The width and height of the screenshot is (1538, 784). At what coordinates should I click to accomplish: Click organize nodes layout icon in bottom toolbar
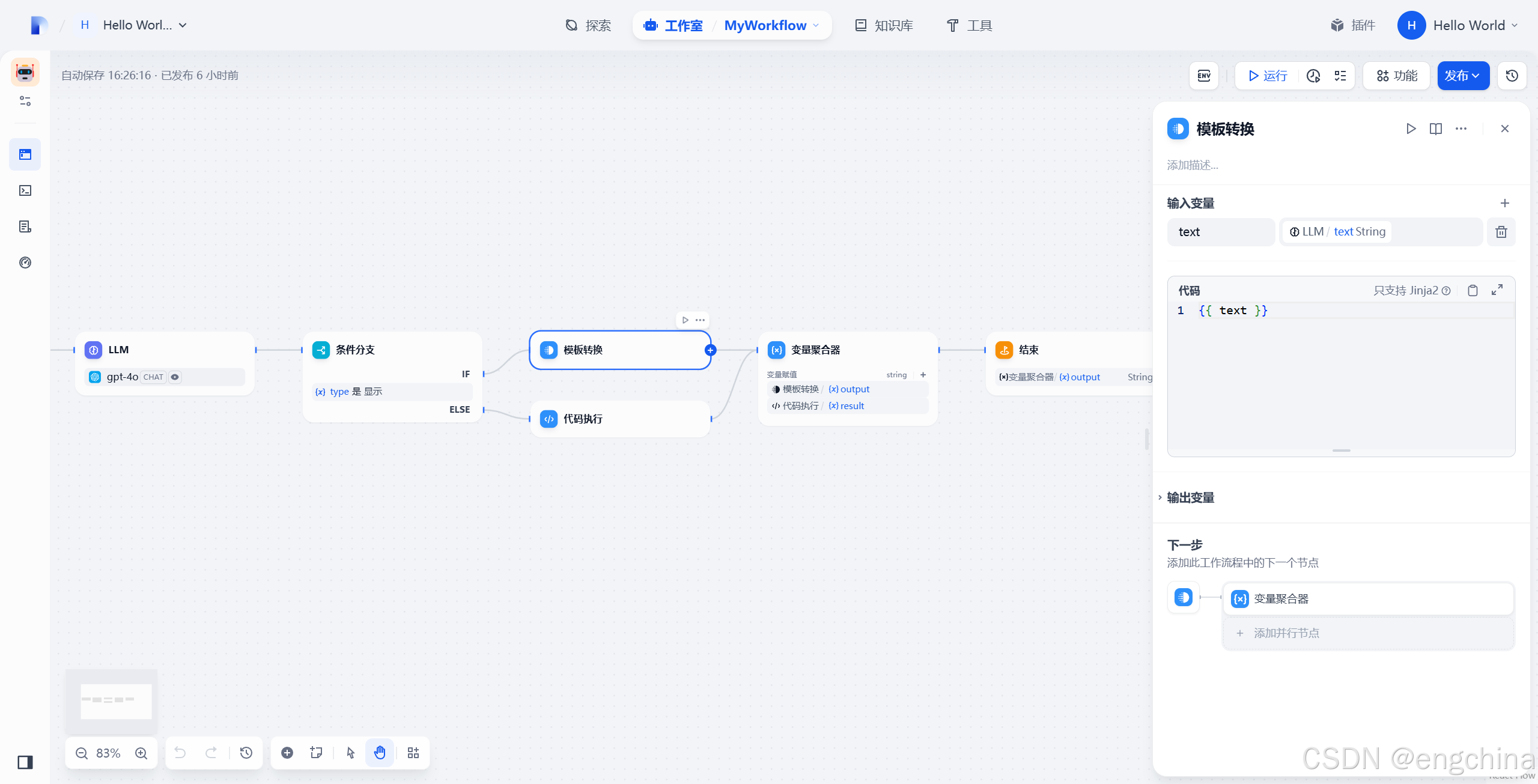point(413,753)
